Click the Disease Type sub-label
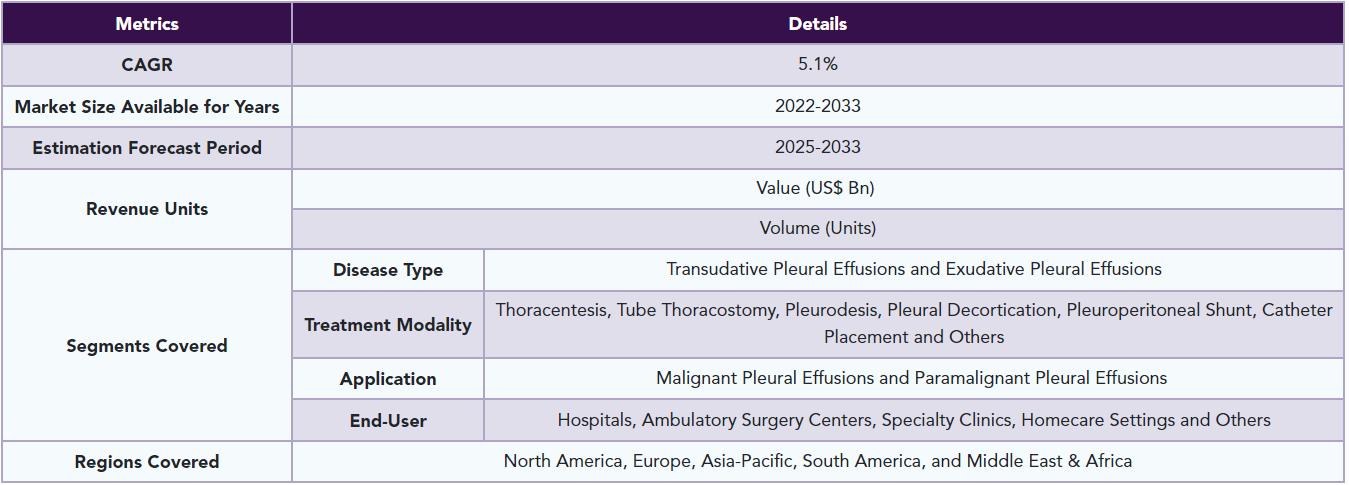 click(x=388, y=270)
